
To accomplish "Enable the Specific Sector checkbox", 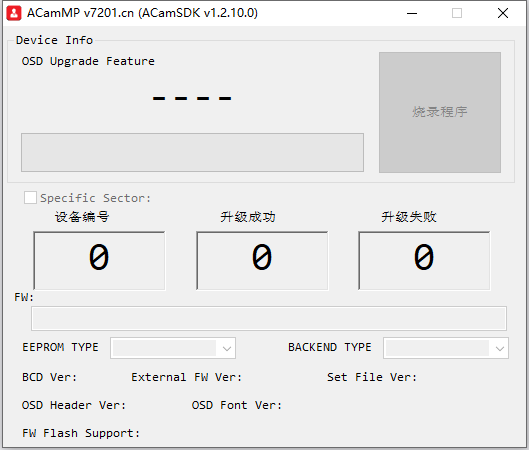I will tap(30, 198).
